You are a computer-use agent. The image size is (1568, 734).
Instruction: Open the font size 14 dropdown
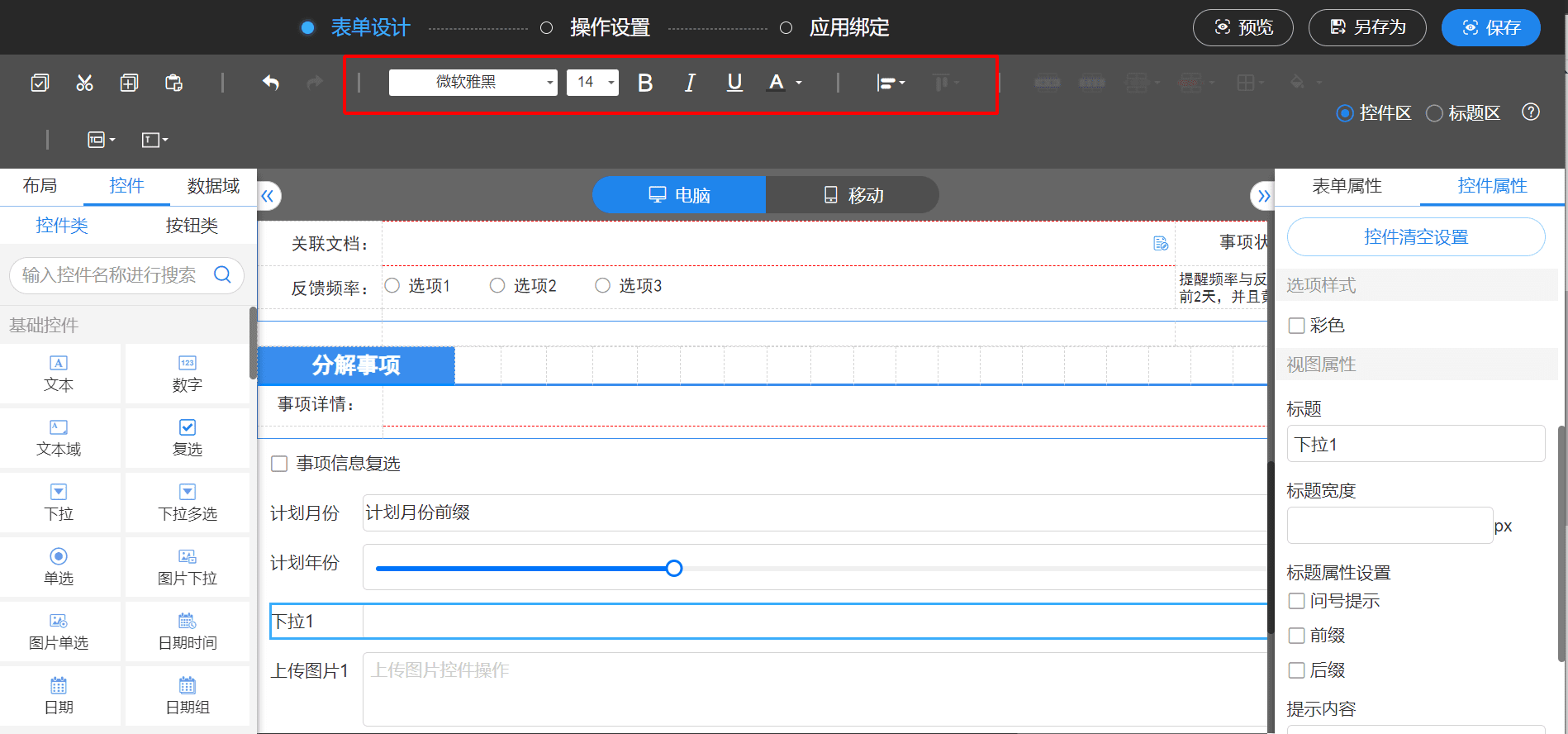[x=592, y=82]
